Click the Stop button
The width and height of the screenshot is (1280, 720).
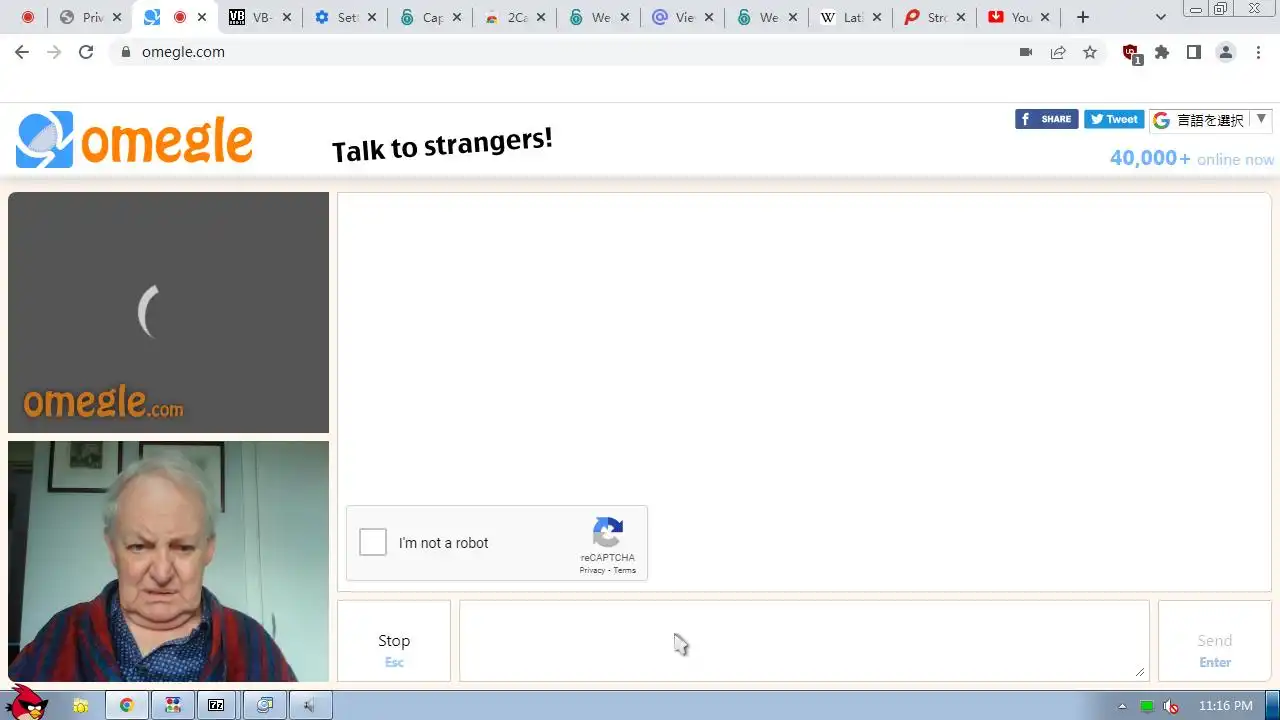click(x=394, y=641)
